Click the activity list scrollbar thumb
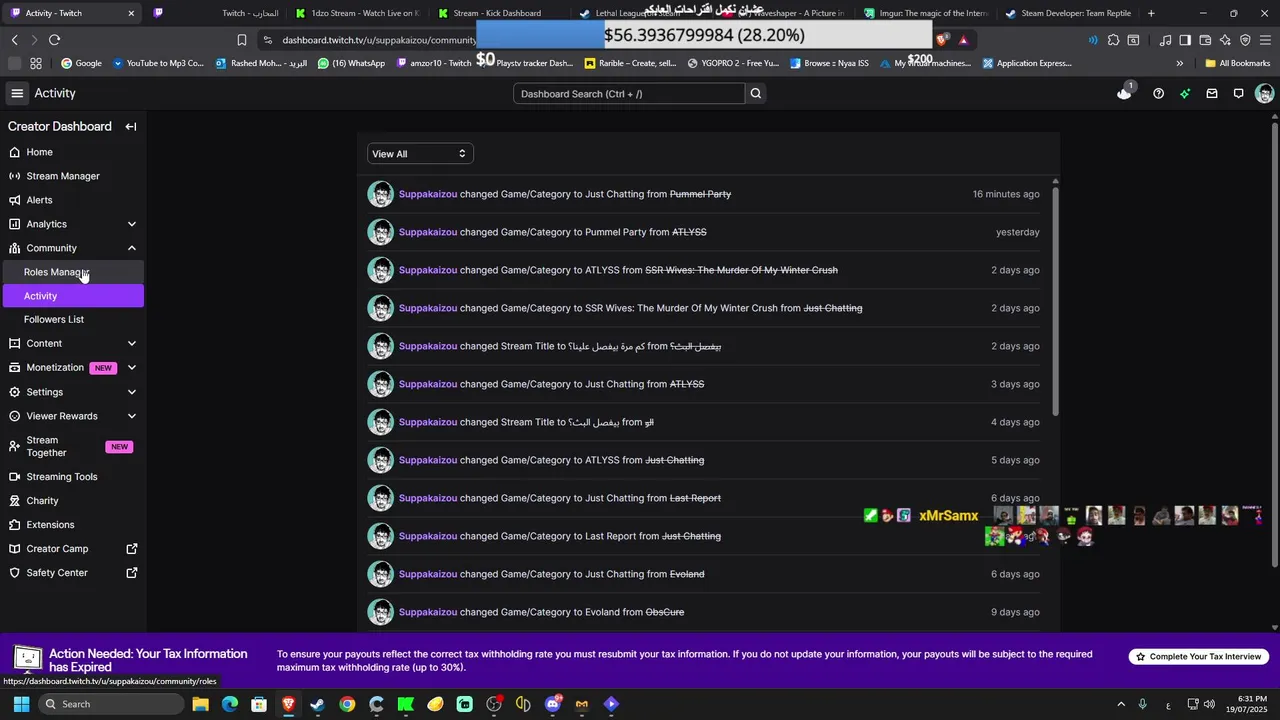The image size is (1280, 720). click(1055, 300)
